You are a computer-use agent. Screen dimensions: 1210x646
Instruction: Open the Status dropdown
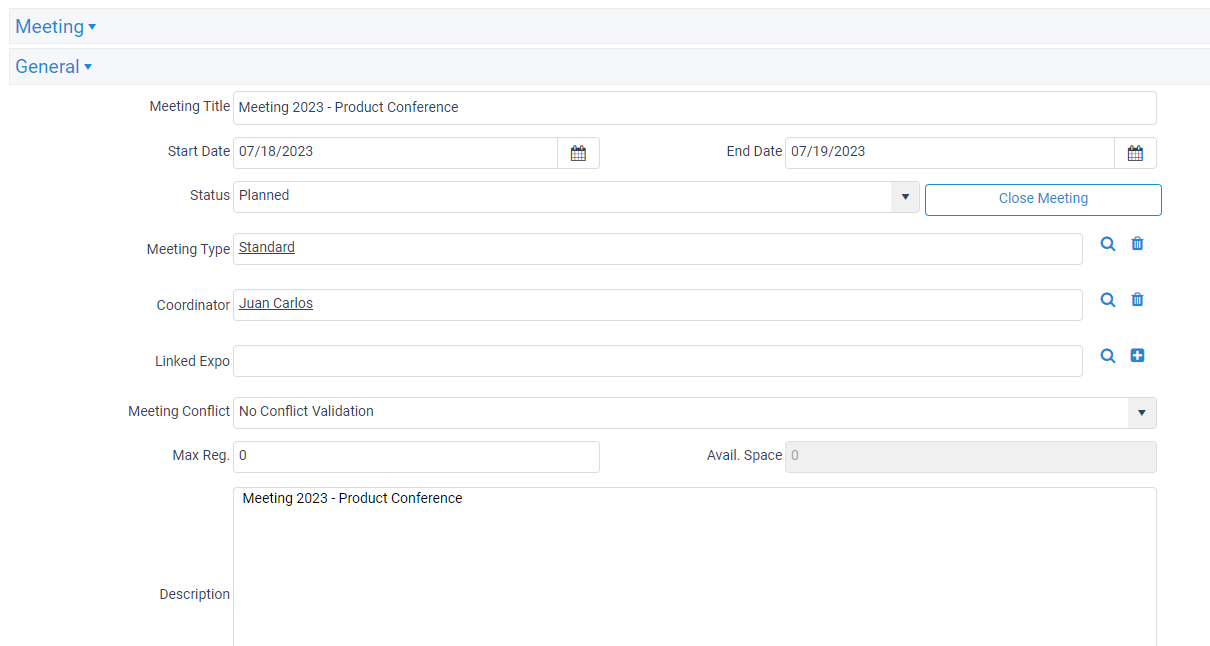(x=905, y=196)
